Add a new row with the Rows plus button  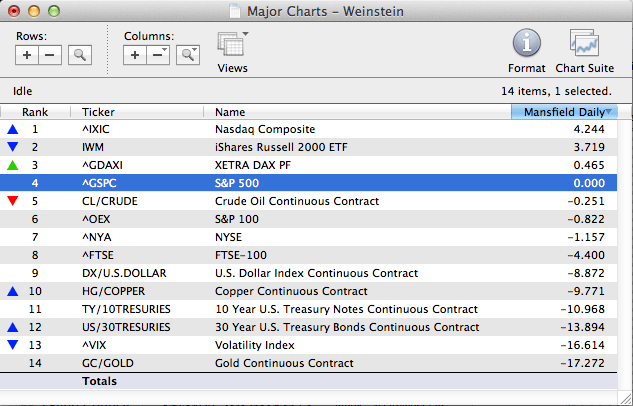tap(27, 55)
